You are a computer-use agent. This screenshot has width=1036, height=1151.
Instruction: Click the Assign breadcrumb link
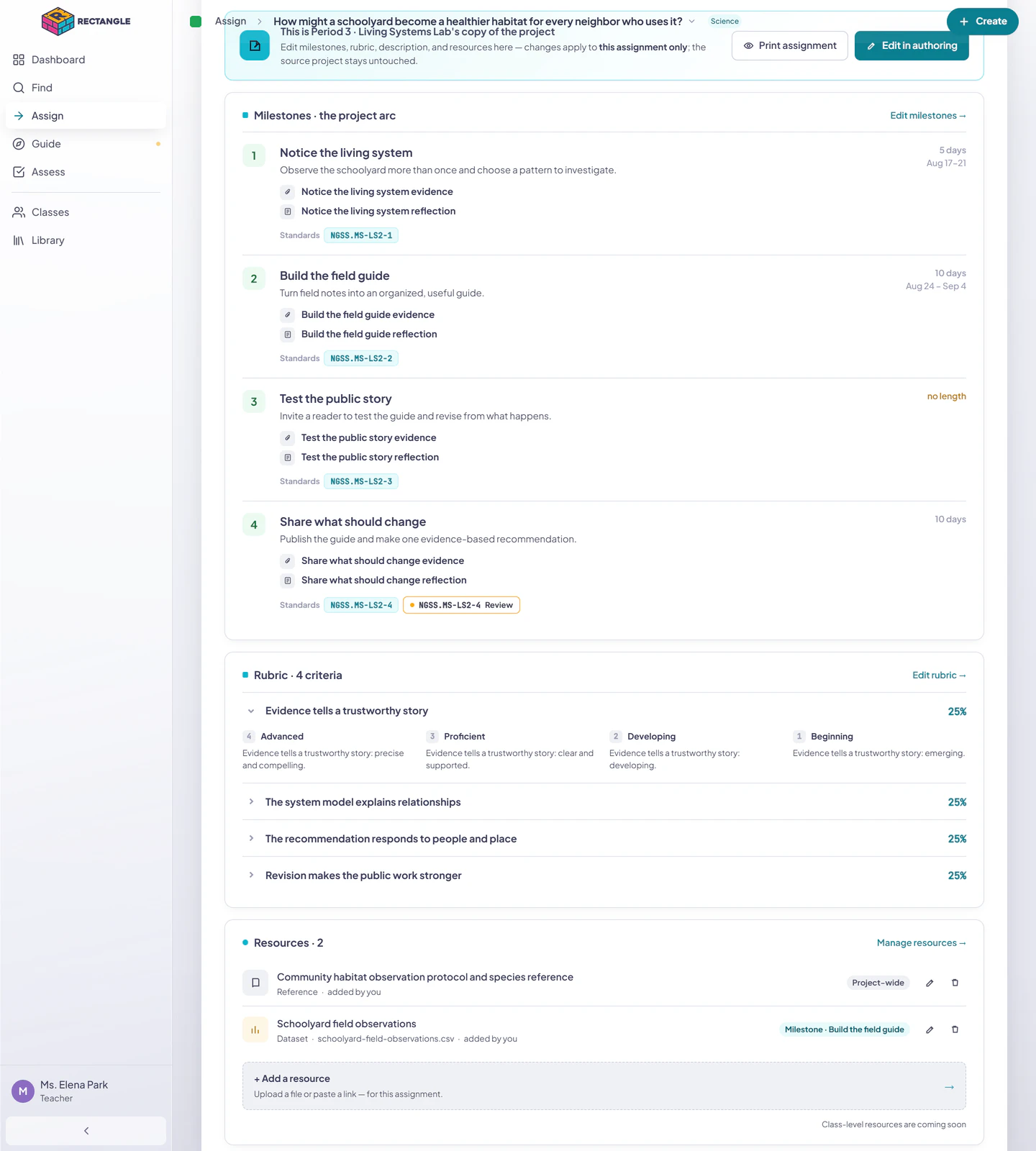coord(230,22)
